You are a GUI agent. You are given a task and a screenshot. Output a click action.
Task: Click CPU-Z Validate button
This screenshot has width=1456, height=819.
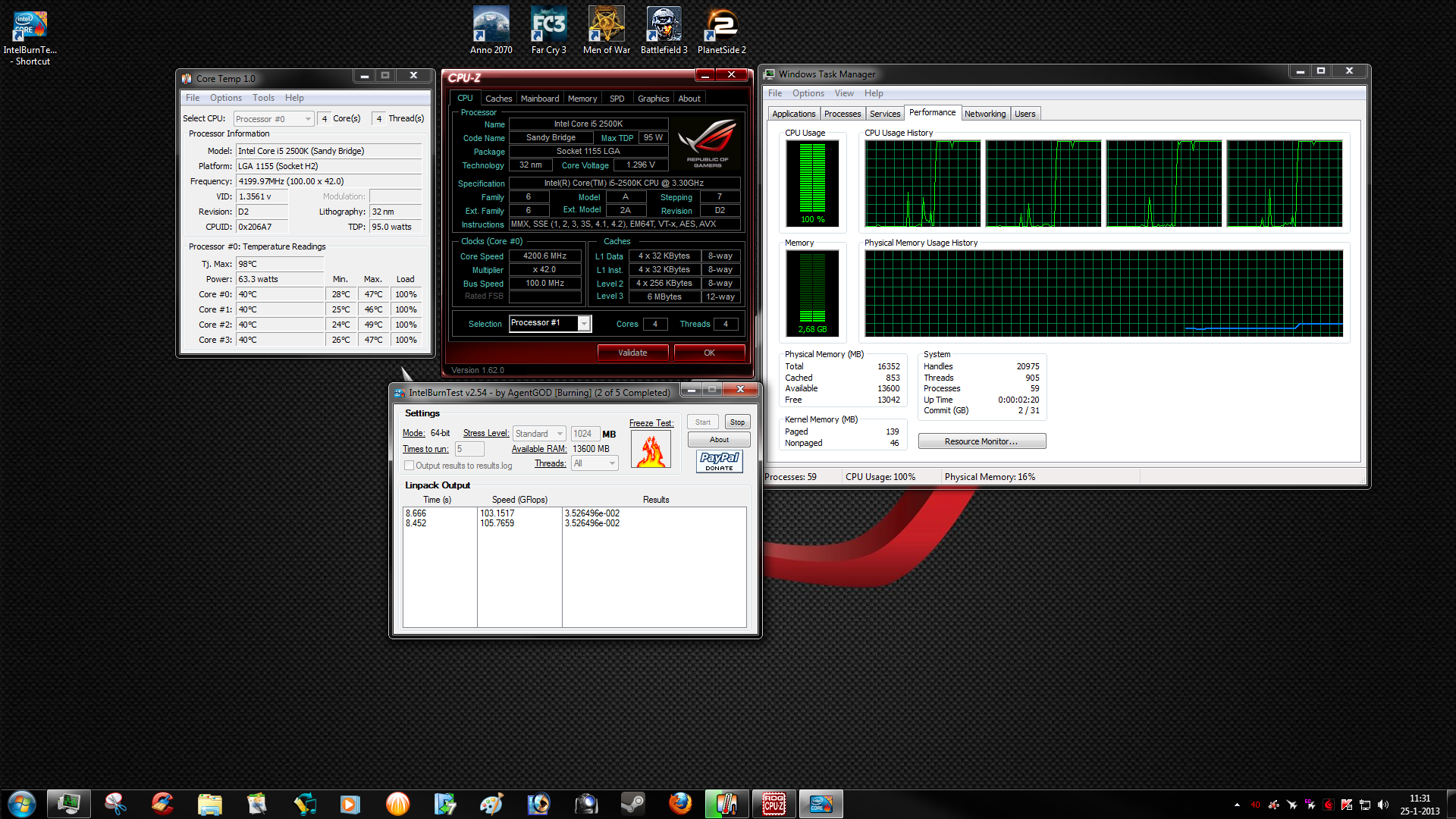point(632,353)
